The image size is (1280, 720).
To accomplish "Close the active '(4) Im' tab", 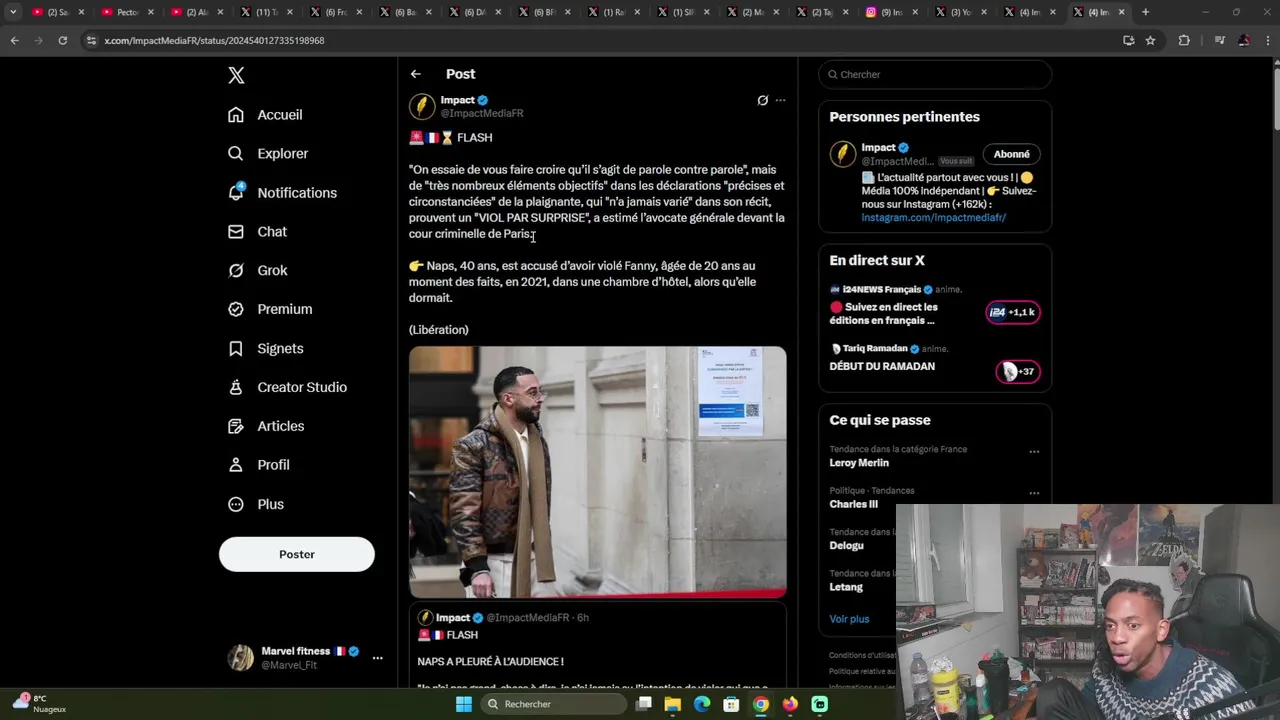I will tap(1121, 12).
